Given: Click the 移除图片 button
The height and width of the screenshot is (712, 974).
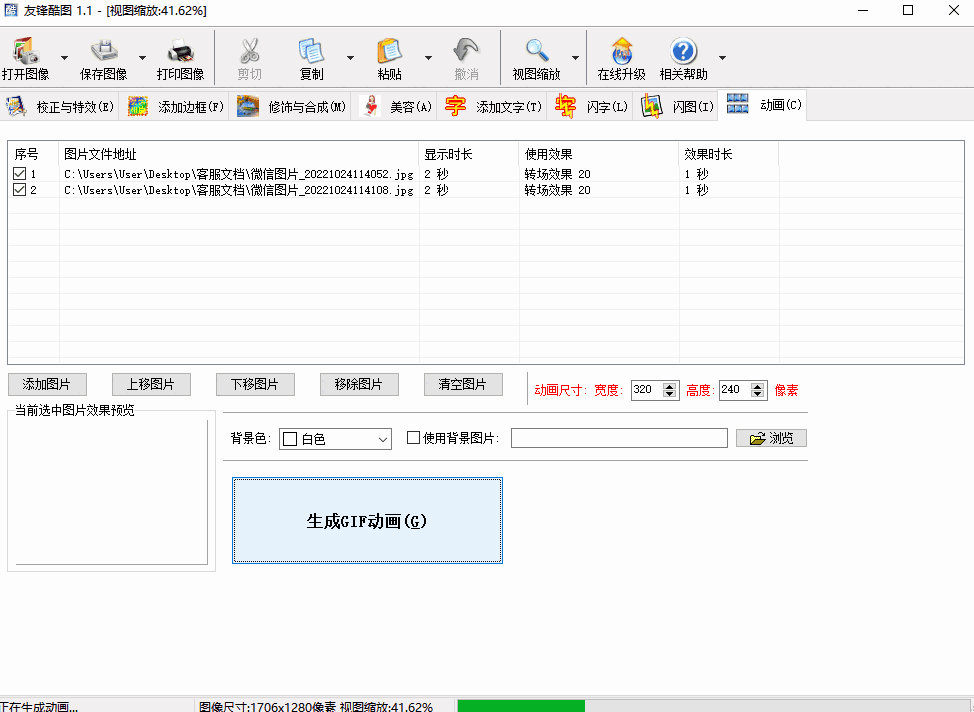Looking at the screenshot, I should [358, 384].
